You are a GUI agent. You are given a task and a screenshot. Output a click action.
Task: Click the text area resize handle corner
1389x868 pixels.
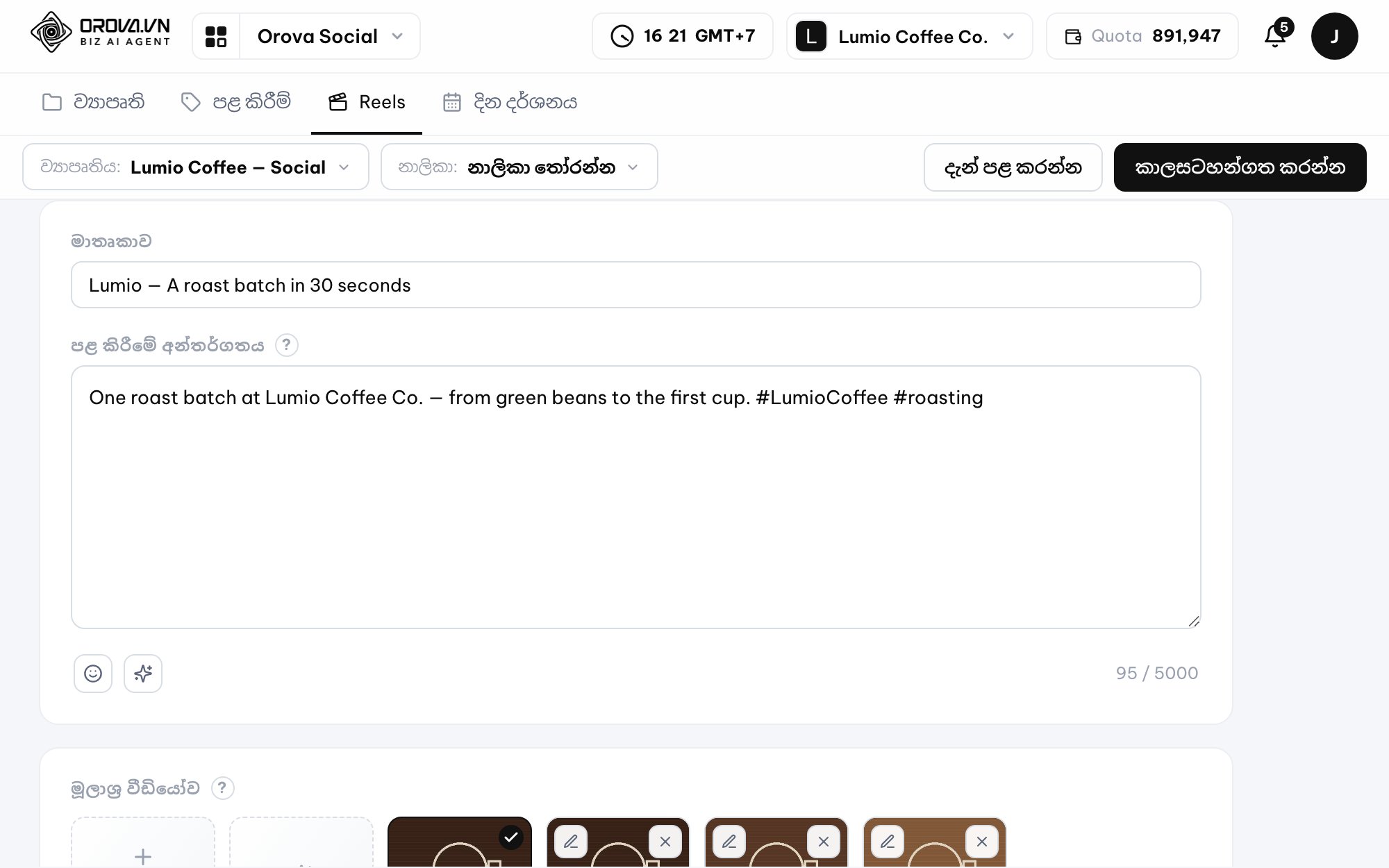tap(1193, 621)
